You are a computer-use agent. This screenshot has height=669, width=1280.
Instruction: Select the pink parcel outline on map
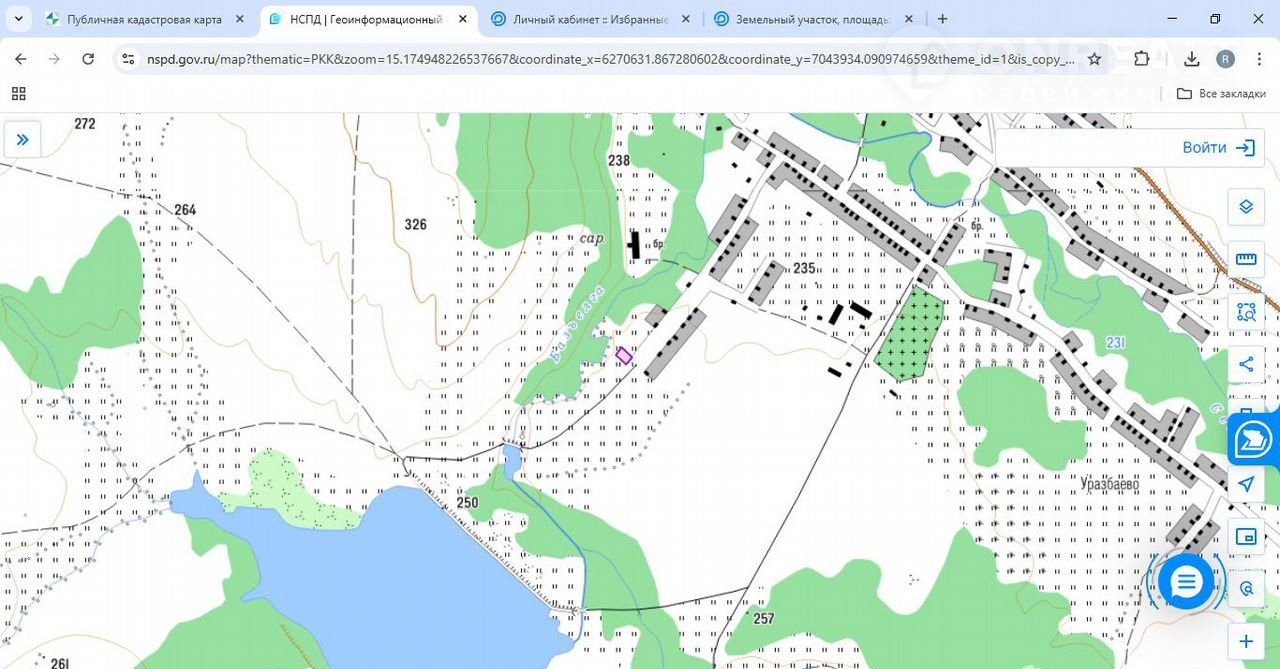(624, 355)
